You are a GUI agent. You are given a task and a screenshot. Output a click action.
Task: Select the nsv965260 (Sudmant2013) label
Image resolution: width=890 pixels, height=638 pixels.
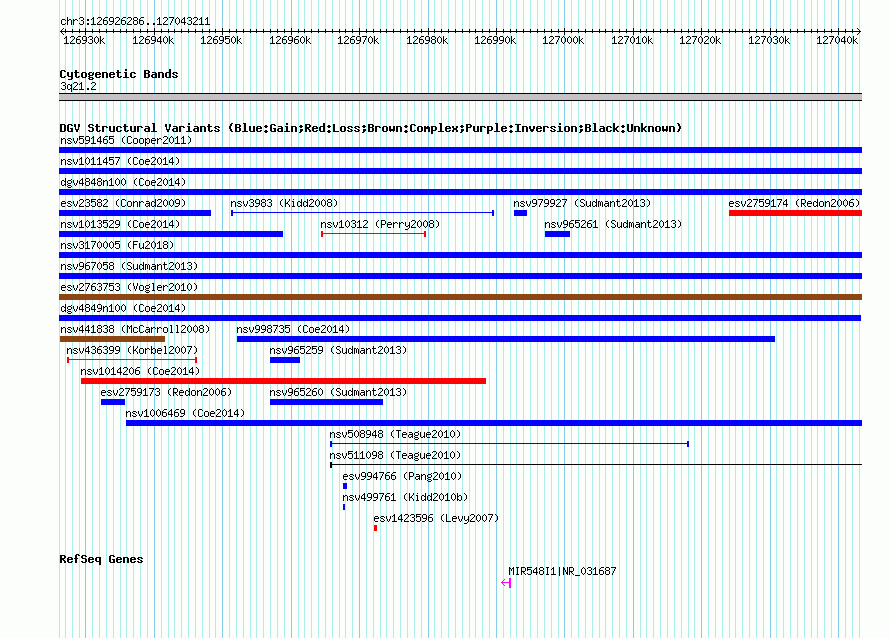click(x=338, y=392)
